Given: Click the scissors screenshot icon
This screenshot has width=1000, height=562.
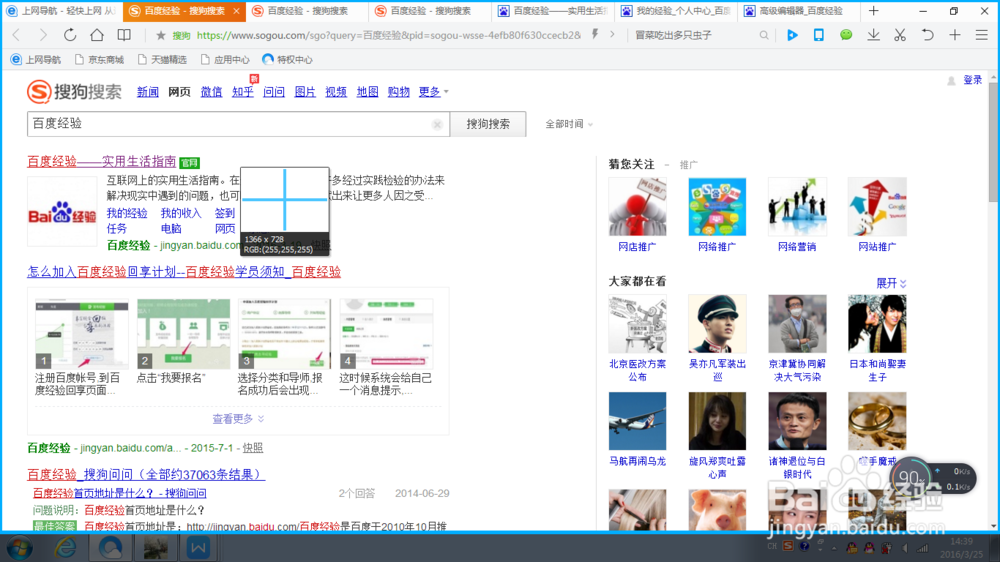Looking at the screenshot, I should click(x=900, y=35).
